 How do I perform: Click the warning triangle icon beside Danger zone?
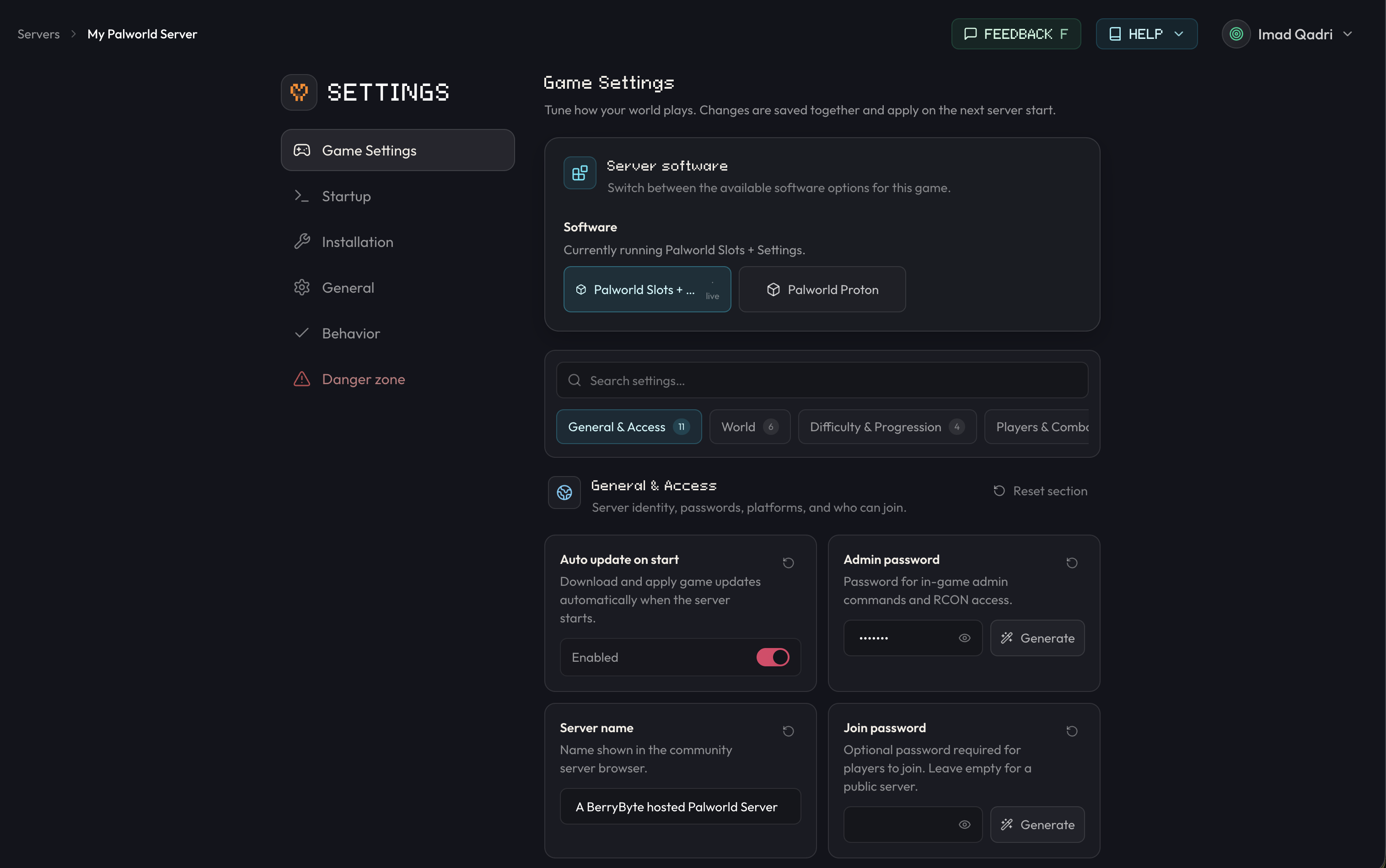click(302, 379)
